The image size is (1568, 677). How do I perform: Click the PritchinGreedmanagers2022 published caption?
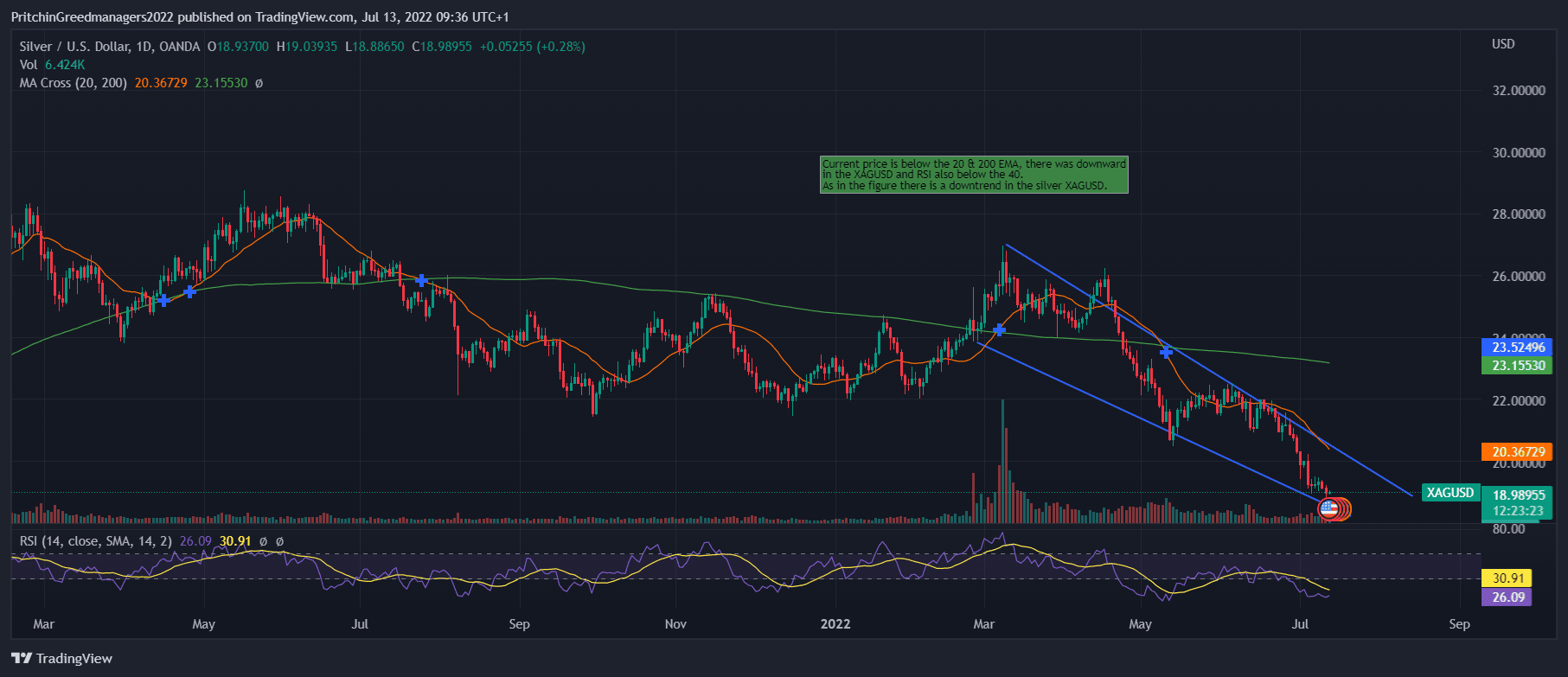pyautogui.click(x=260, y=17)
